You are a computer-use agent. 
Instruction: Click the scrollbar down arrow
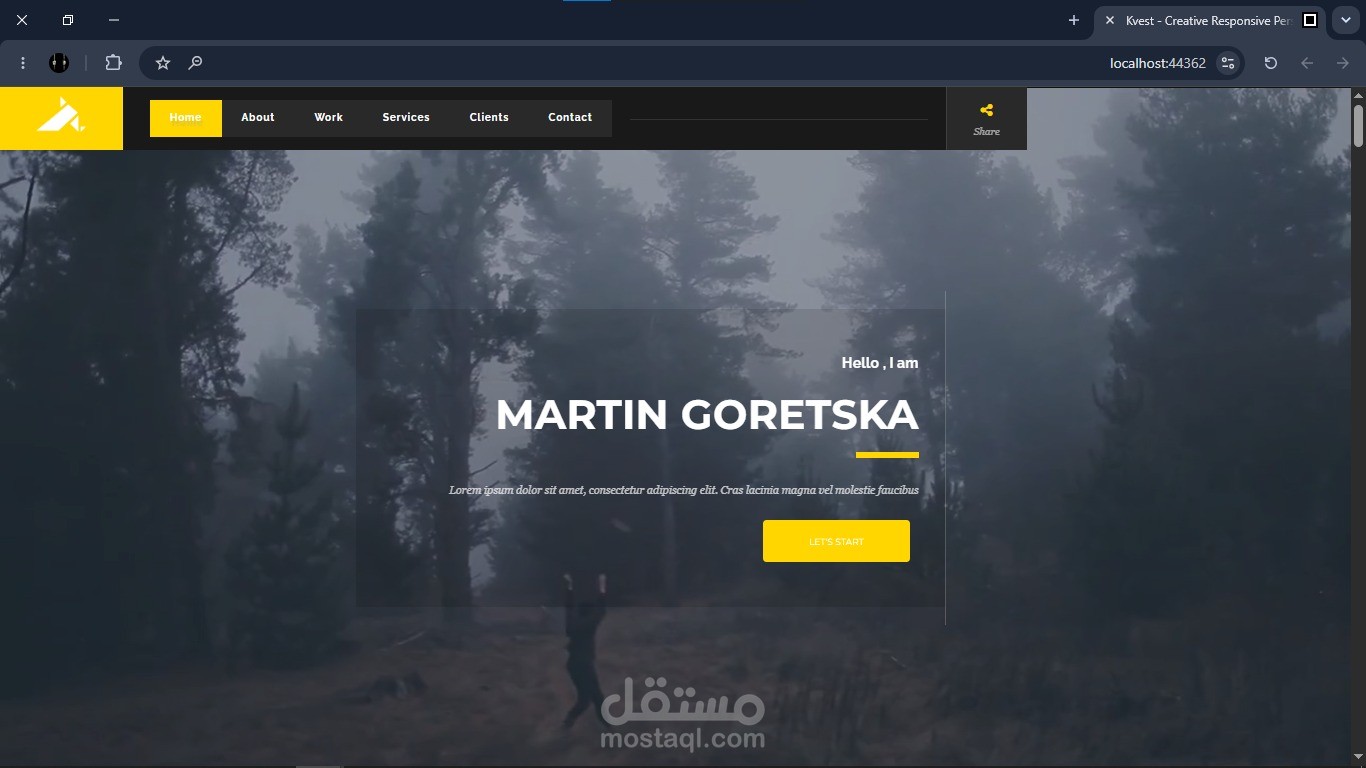pos(1358,758)
